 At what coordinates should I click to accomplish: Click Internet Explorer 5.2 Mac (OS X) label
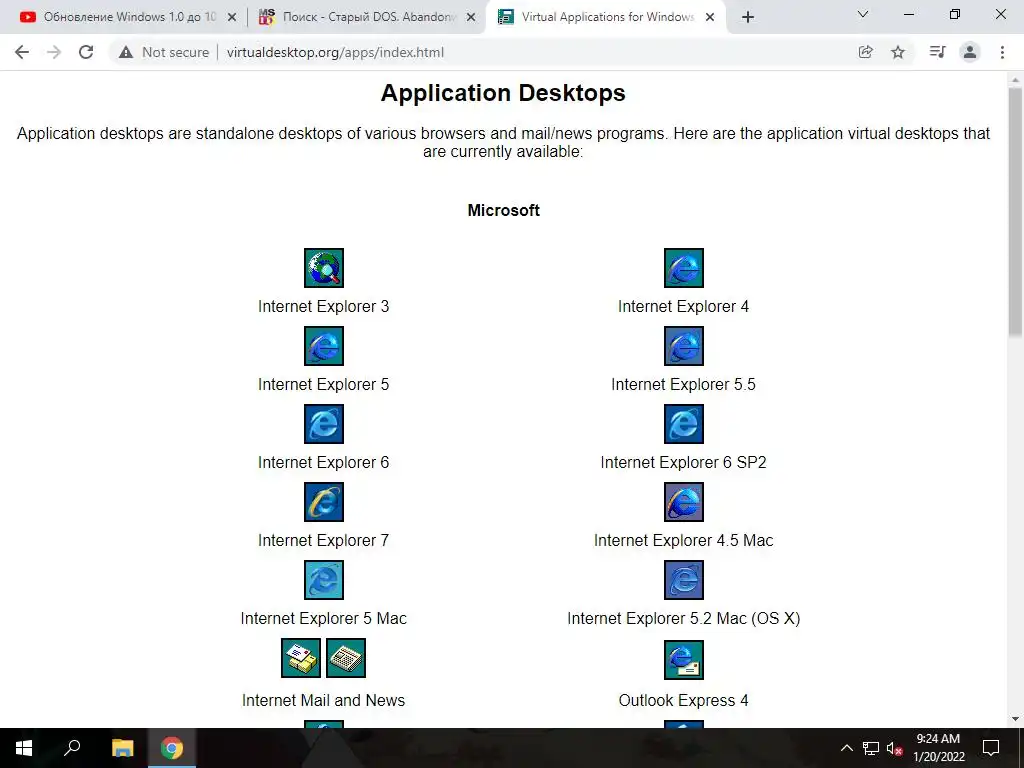coord(683,618)
